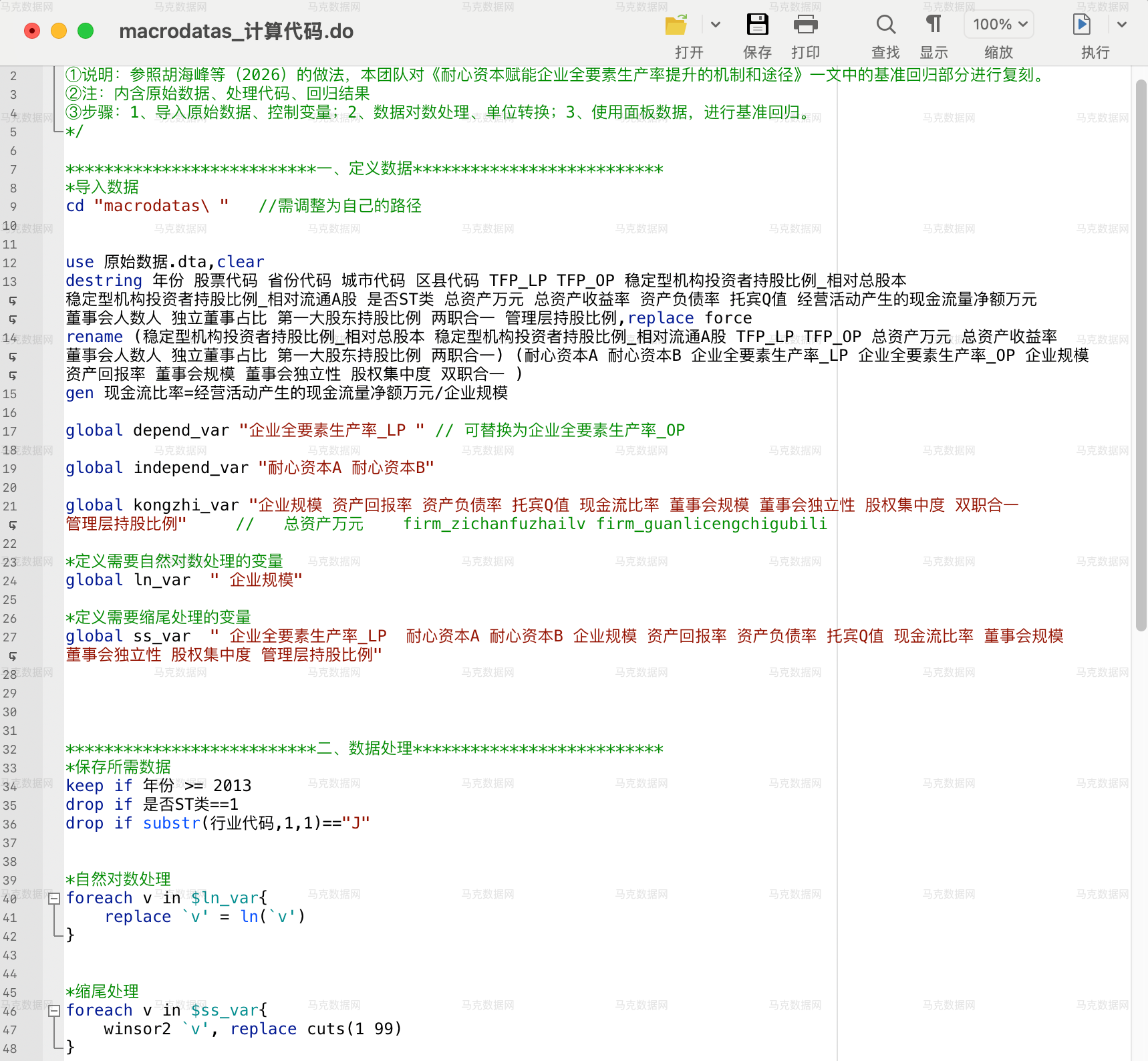Click the window title macrodatas_计算代码.do

(x=236, y=31)
